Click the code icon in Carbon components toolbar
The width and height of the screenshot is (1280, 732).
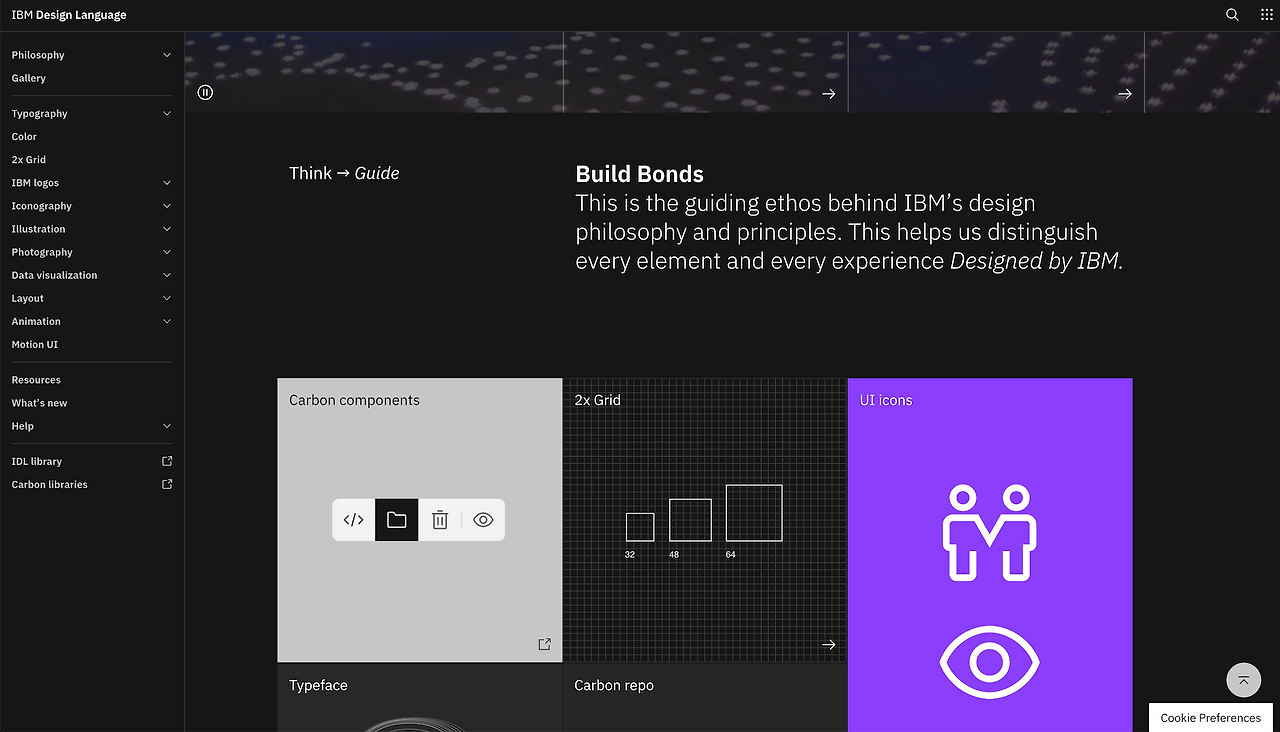point(353,520)
